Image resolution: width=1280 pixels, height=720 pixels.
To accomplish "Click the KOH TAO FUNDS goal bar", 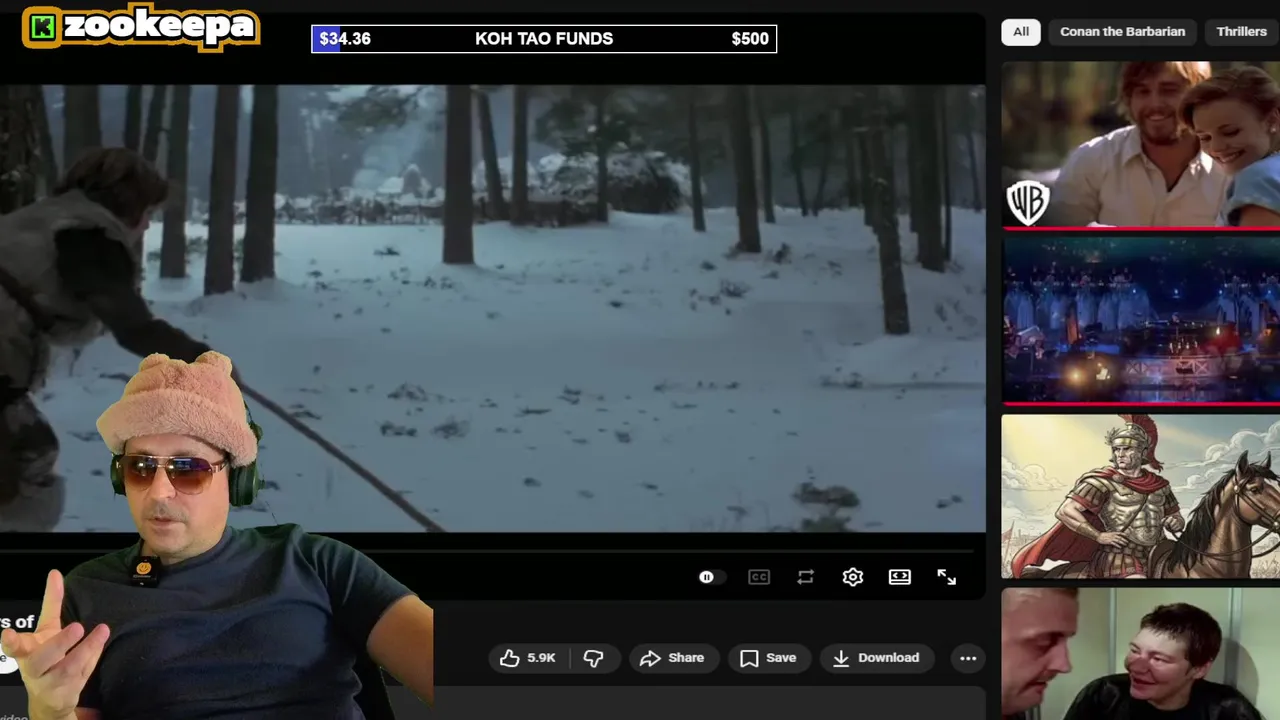I will (544, 39).
